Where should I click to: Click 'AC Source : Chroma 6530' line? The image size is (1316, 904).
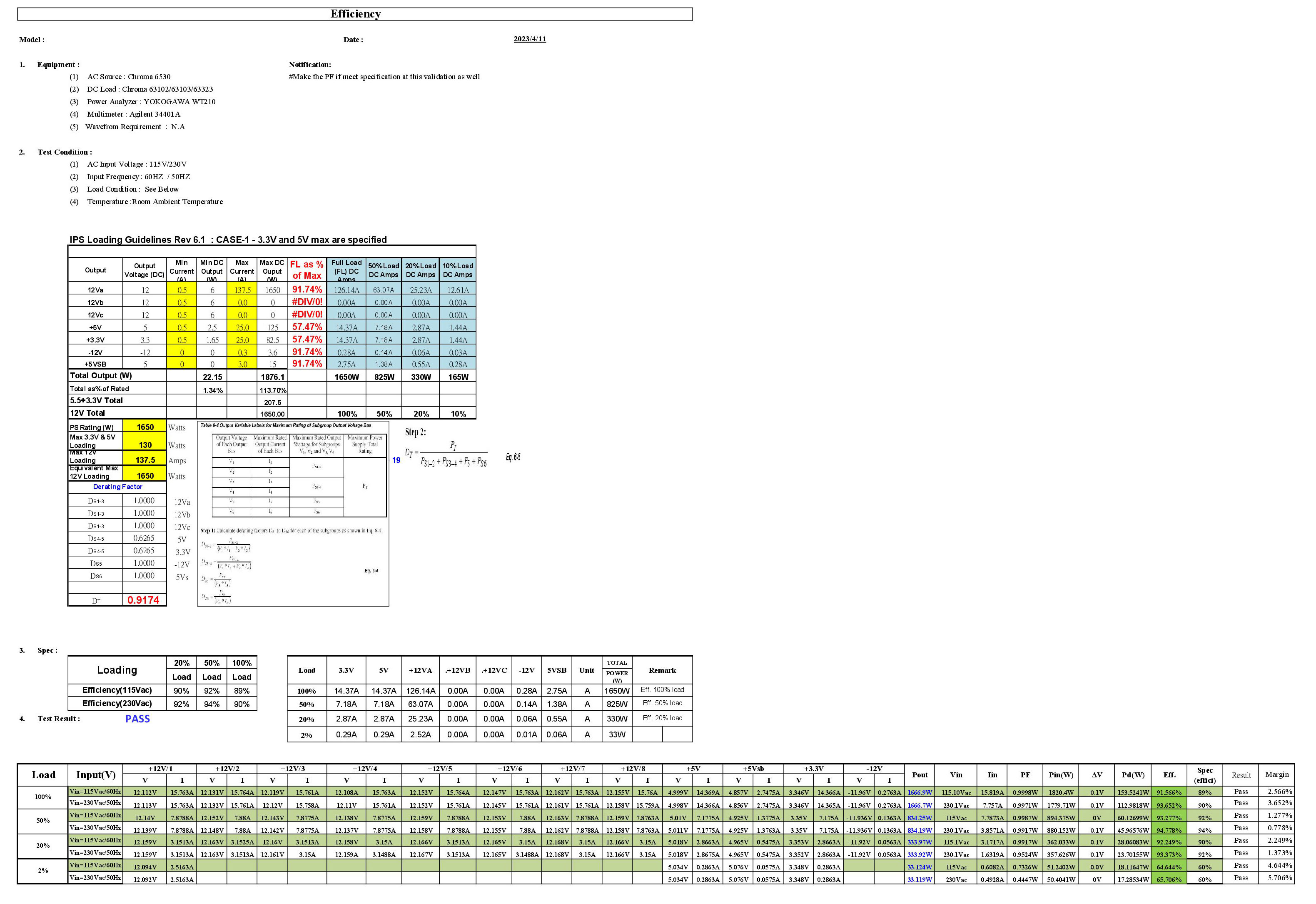click(x=129, y=77)
